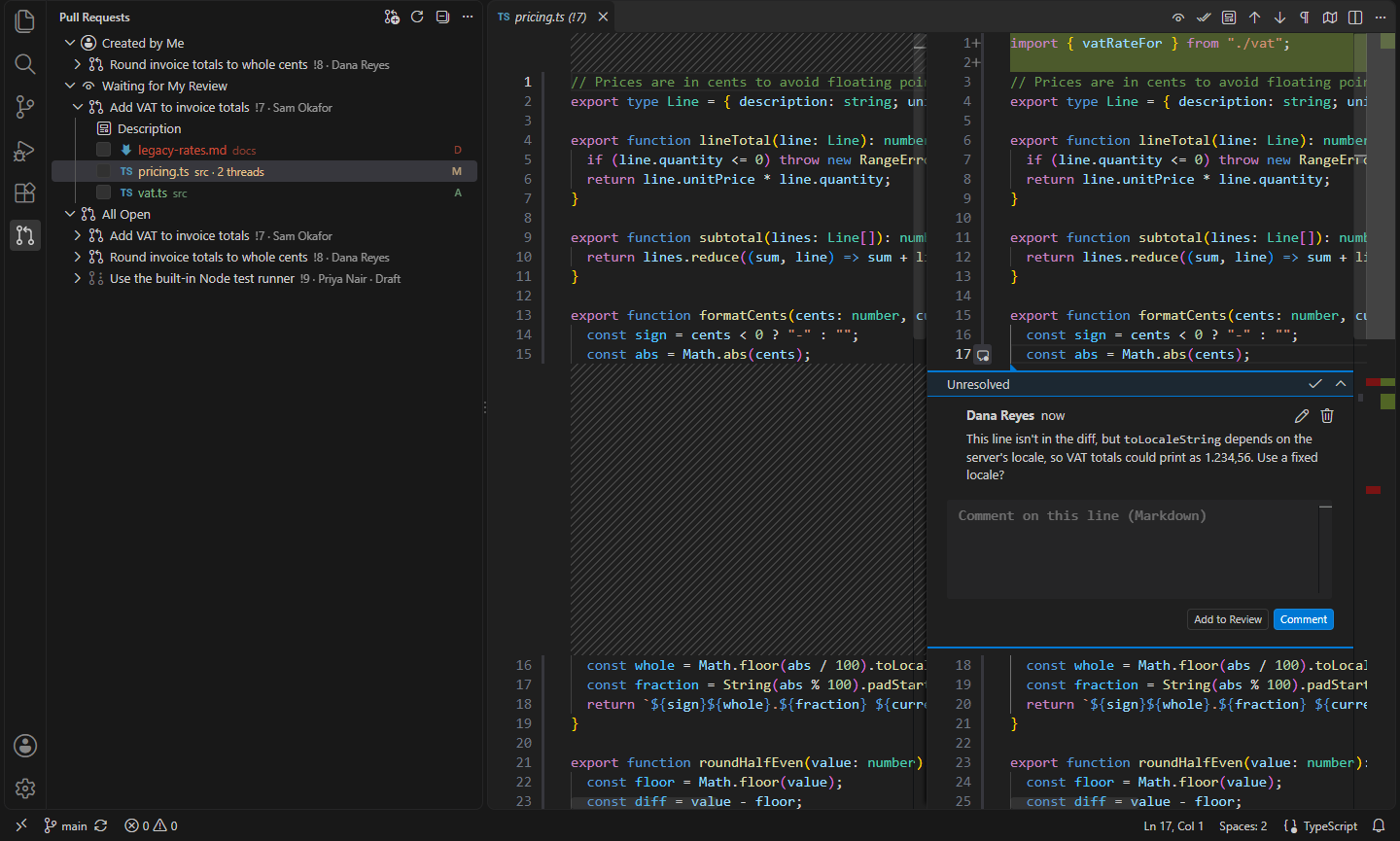Collapse the All Open group

pyautogui.click(x=70, y=214)
